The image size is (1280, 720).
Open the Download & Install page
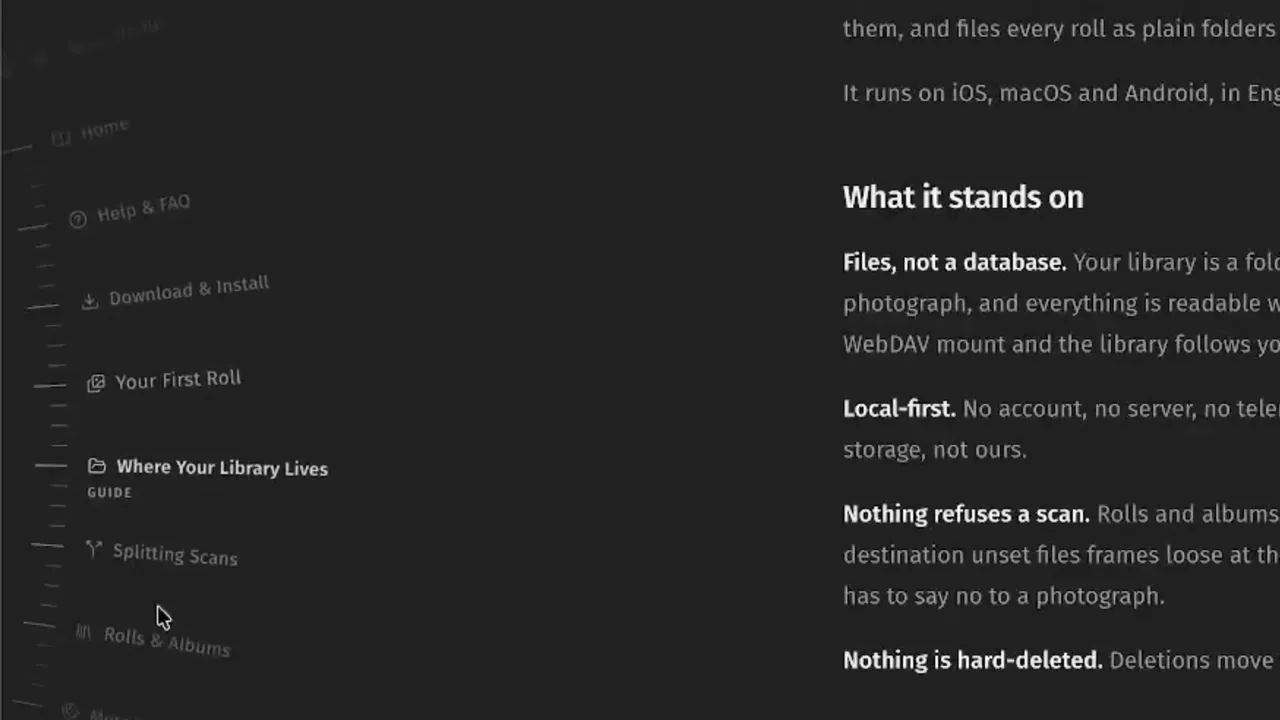(189, 291)
